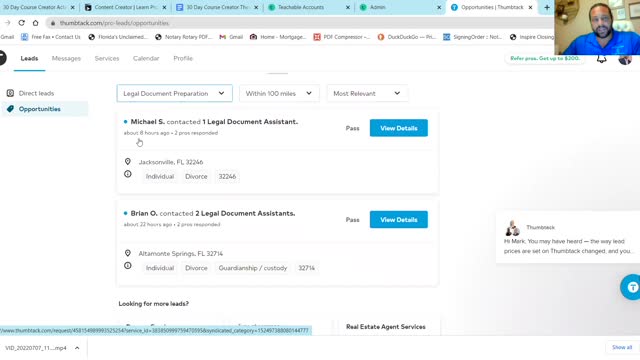Click Divorce tag in Brian O. card
Screen dimensions: 640x360
tap(196, 268)
